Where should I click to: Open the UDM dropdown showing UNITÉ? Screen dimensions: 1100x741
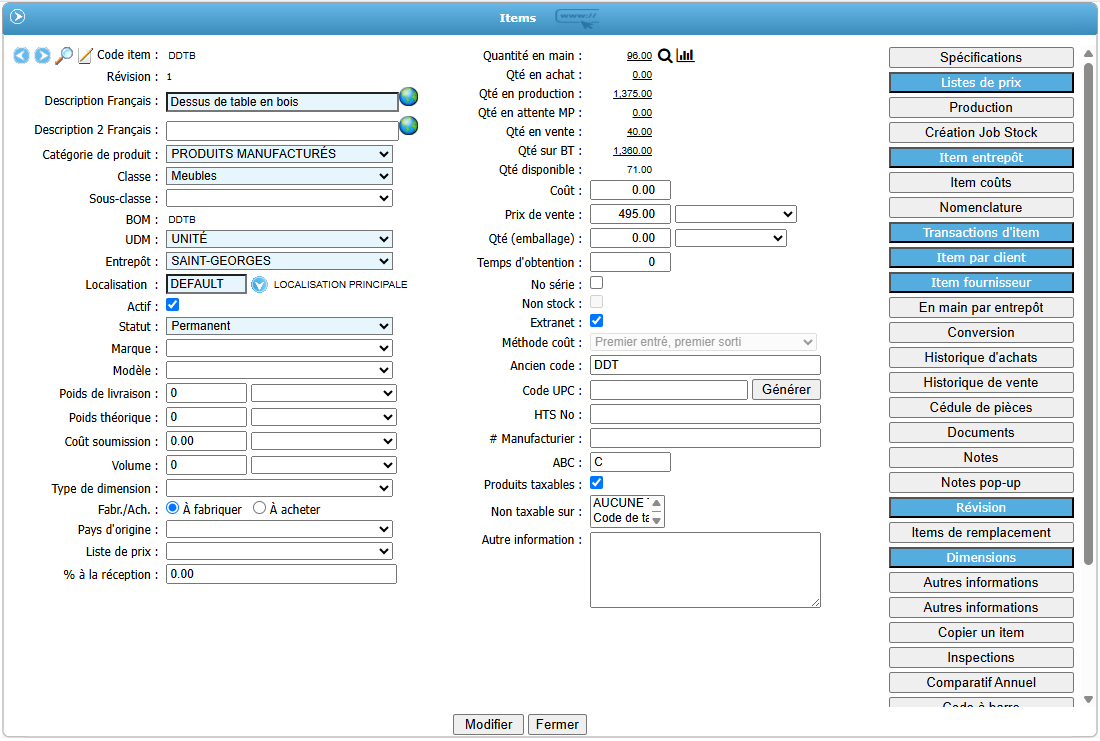[279, 239]
